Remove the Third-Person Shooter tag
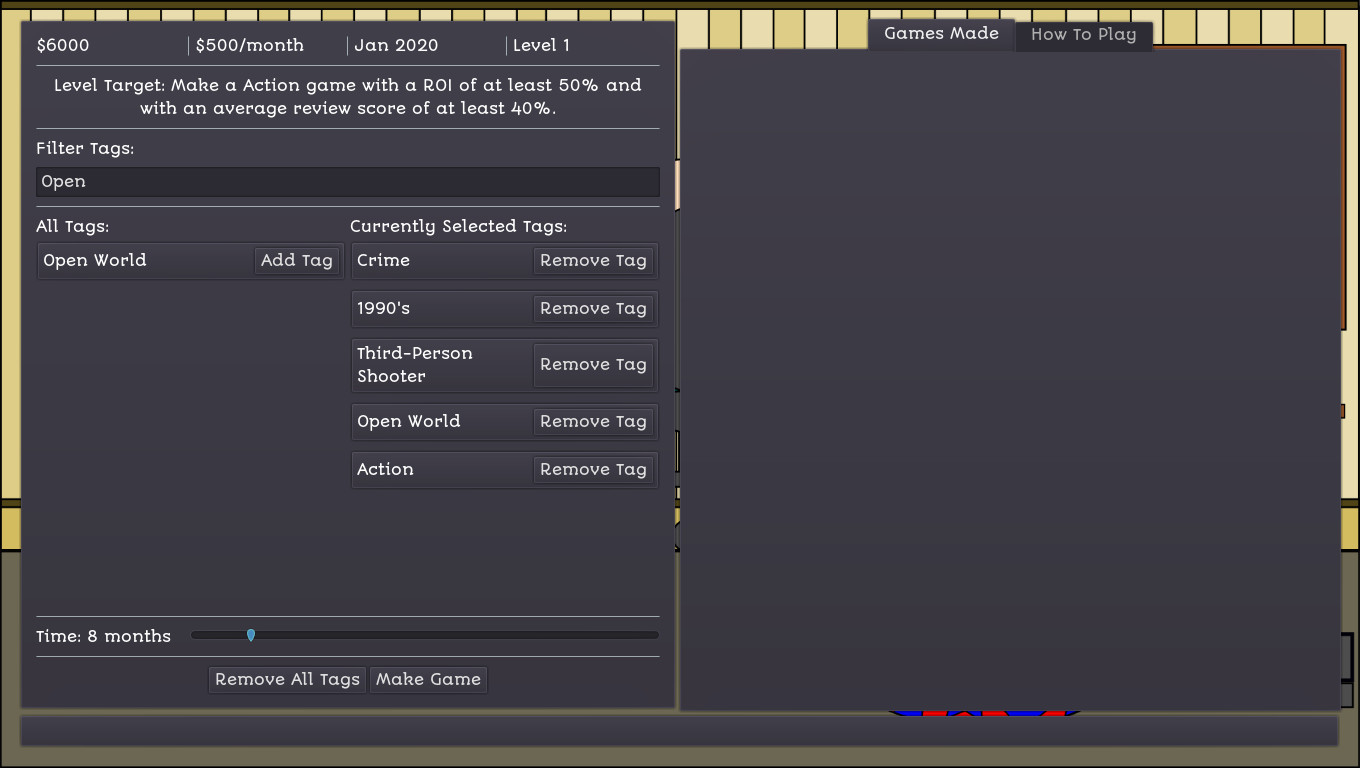The width and height of the screenshot is (1360, 768). click(x=593, y=365)
